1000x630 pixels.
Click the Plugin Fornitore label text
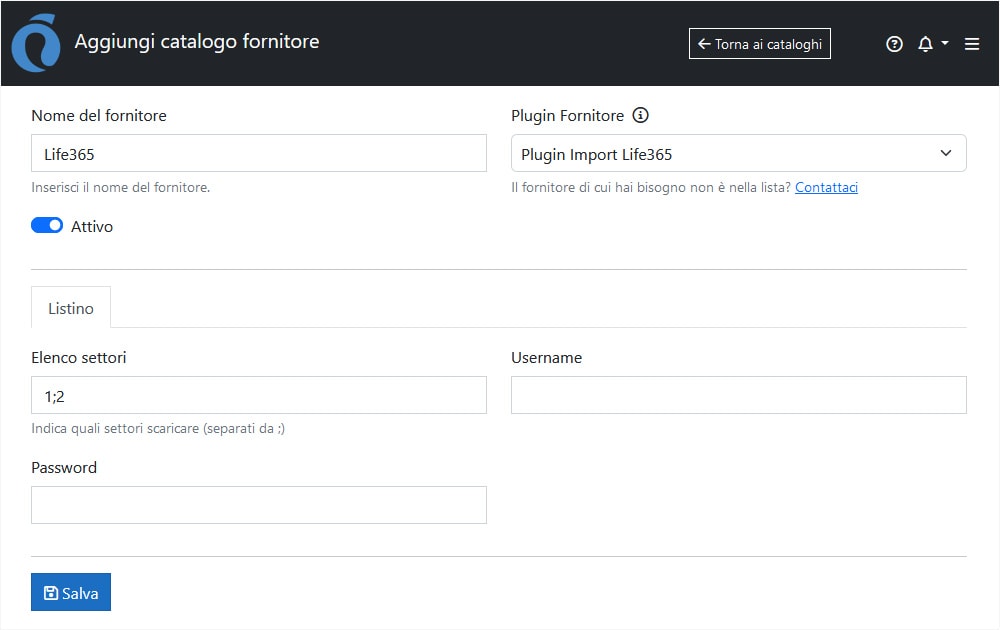pyautogui.click(x=567, y=116)
